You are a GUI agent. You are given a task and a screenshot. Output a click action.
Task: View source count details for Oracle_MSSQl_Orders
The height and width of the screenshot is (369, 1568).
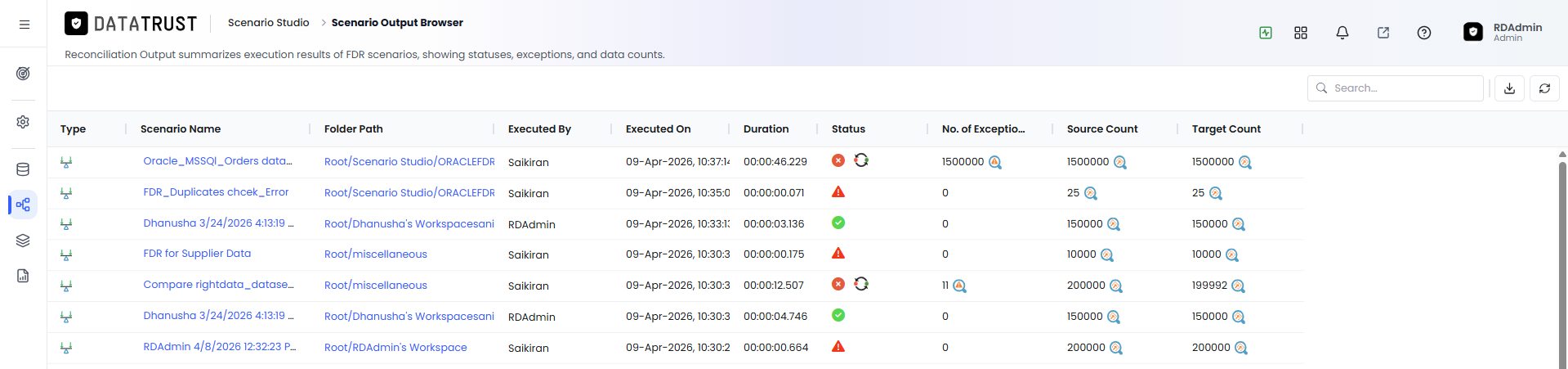coord(1120,162)
